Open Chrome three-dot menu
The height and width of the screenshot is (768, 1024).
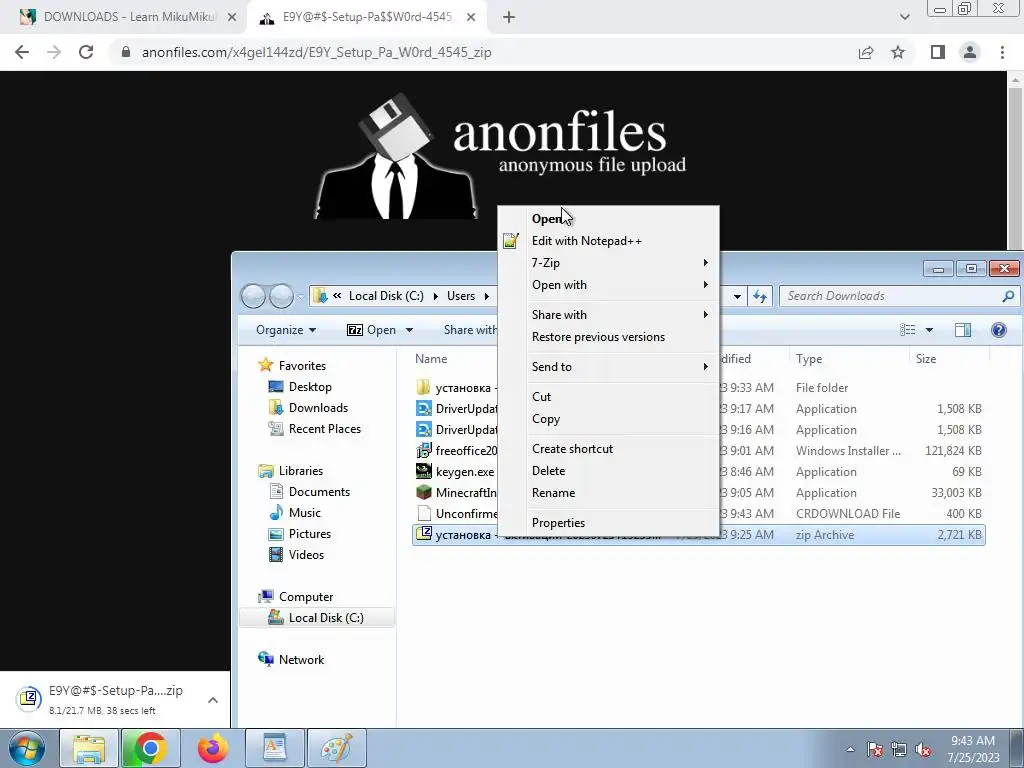(x=1002, y=52)
